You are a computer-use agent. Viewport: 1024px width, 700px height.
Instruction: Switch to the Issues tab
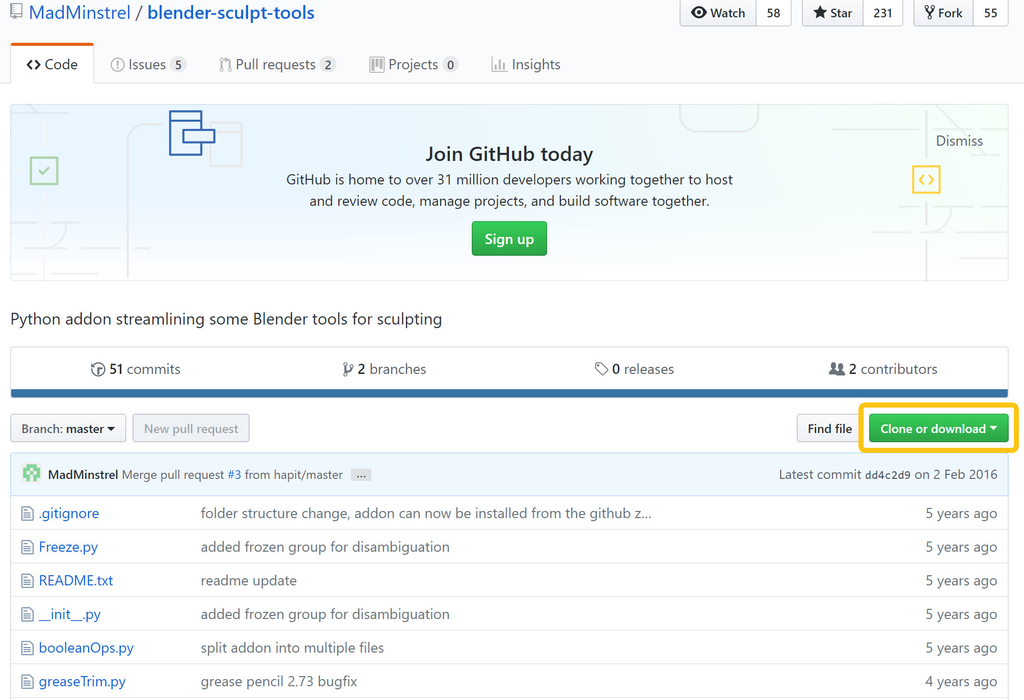(148, 64)
